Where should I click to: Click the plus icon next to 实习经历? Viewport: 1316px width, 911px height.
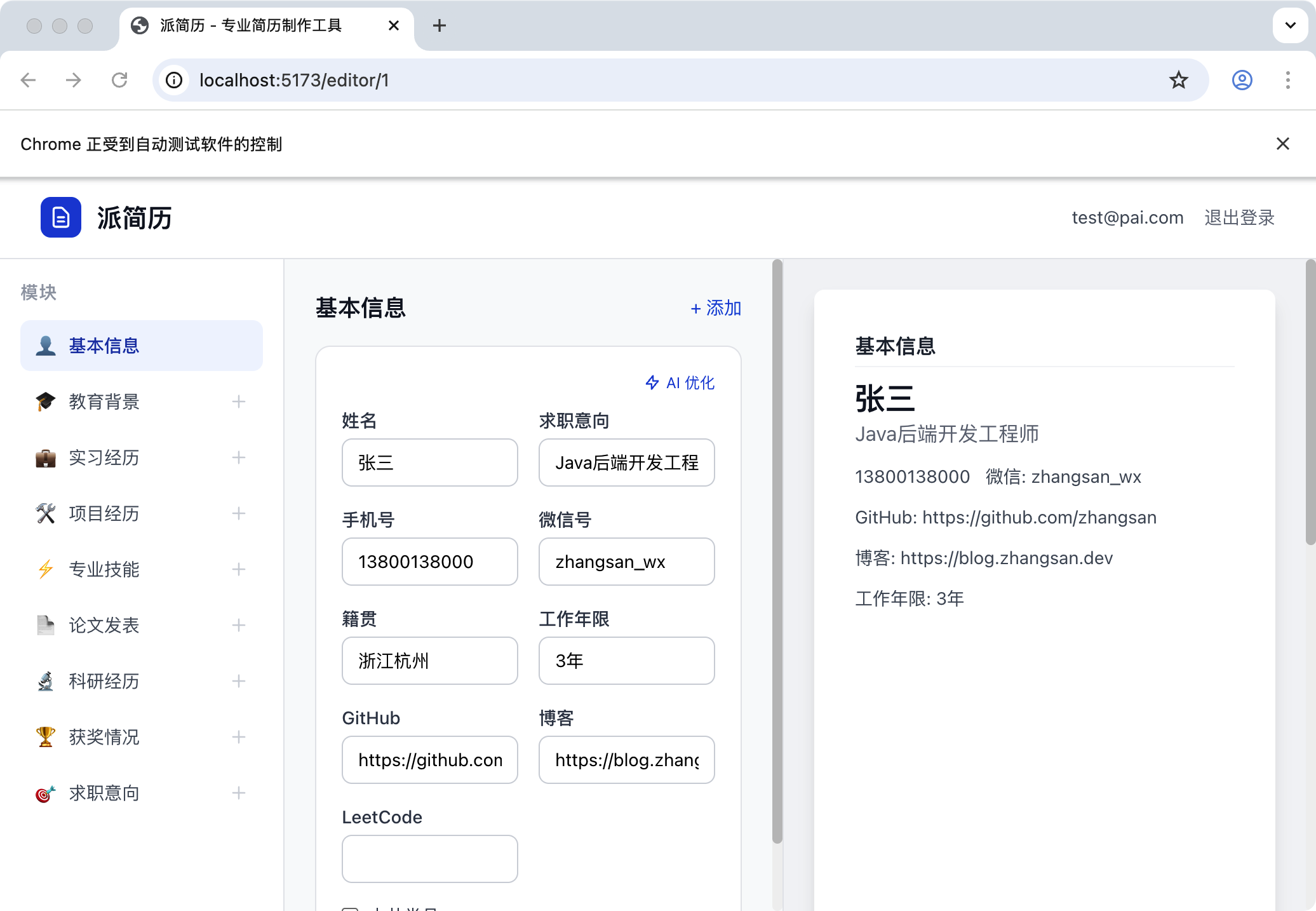(239, 457)
